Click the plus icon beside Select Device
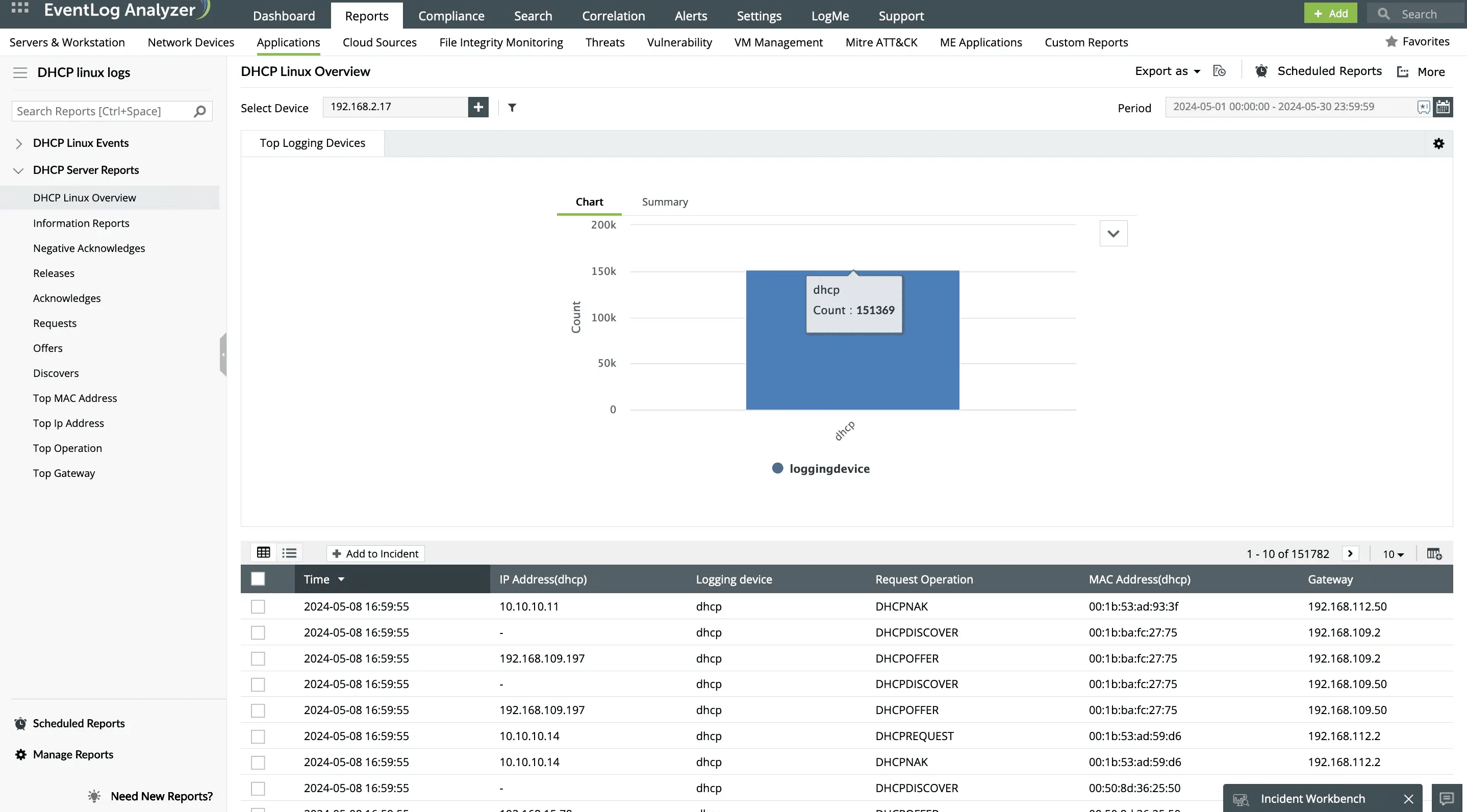This screenshot has width=1467, height=812. pyautogui.click(x=478, y=107)
